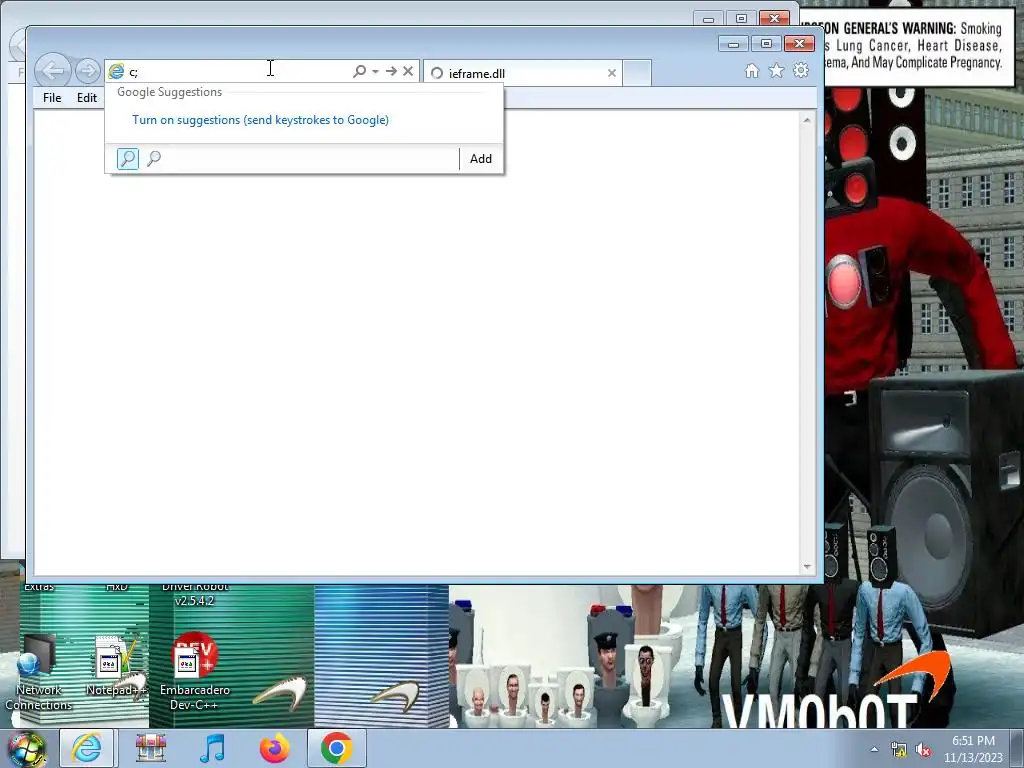
Task: Open the clock showing 6:51 PM
Action: pos(973,749)
